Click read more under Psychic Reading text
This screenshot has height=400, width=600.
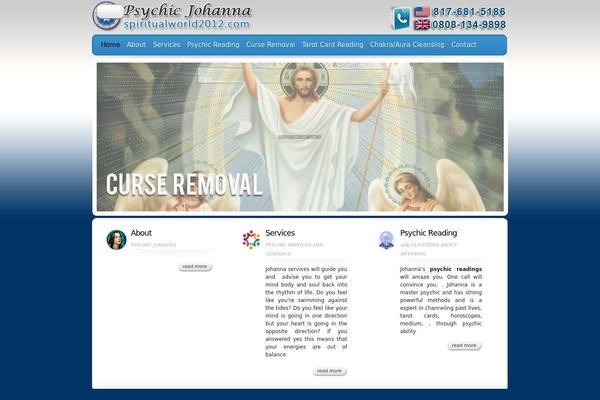(x=464, y=345)
